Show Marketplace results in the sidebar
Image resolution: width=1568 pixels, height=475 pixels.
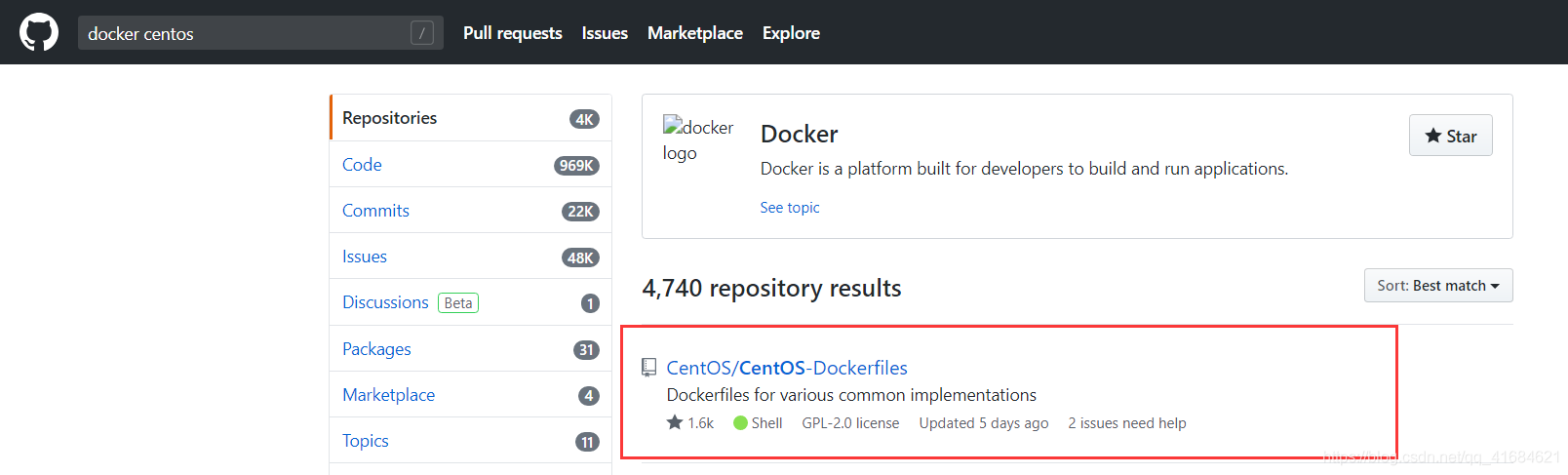tap(471, 395)
